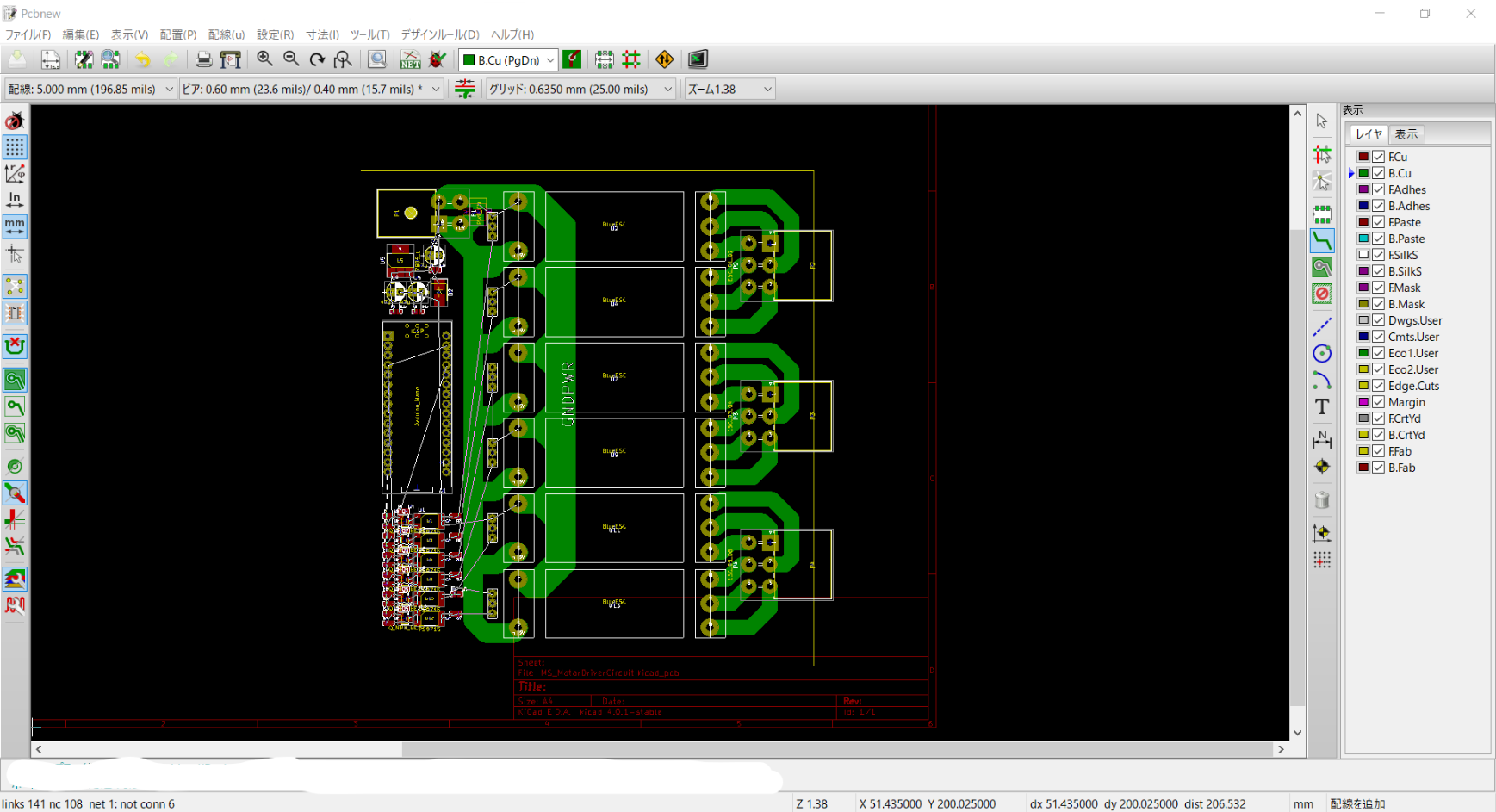This screenshot has width=1496, height=812.
Task: Run design rules check (ladybug)
Action: [438, 59]
